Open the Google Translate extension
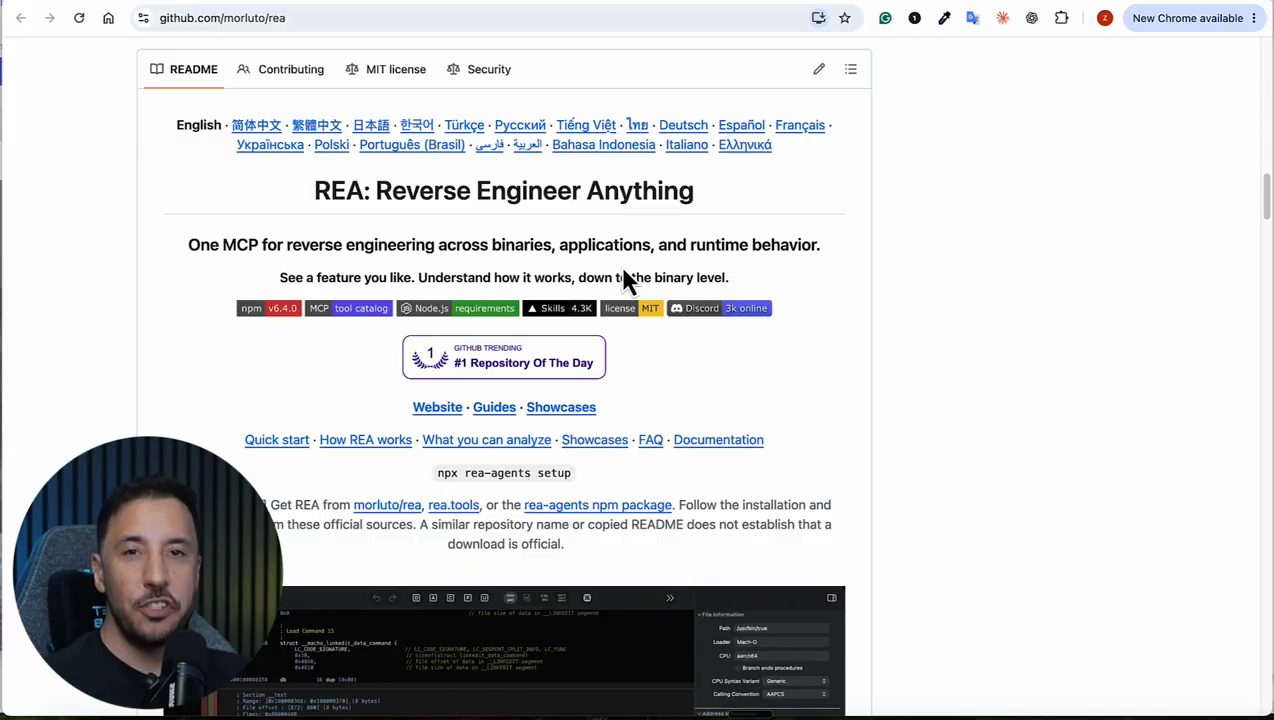 pos(973,18)
